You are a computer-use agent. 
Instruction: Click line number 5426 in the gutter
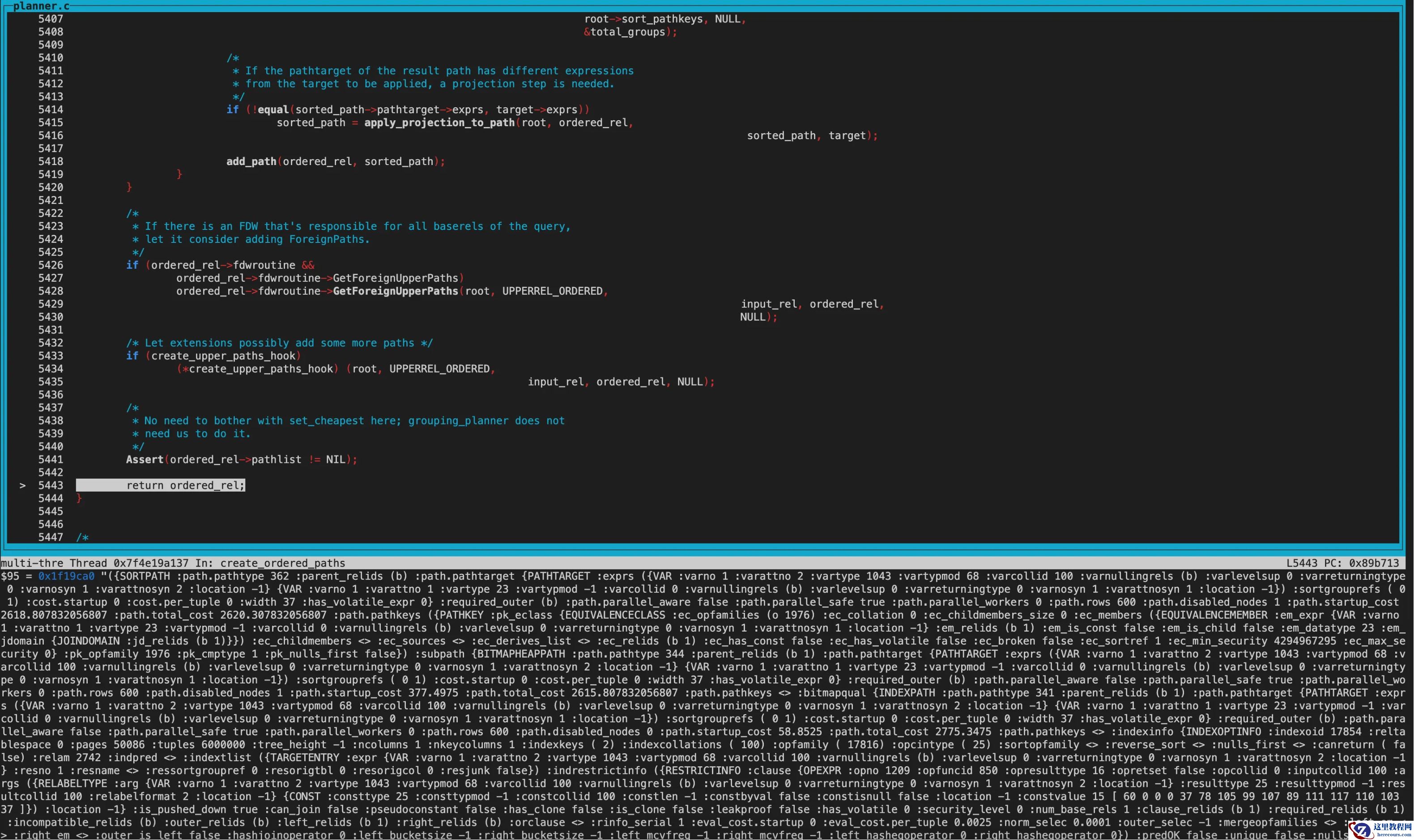point(51,265)
